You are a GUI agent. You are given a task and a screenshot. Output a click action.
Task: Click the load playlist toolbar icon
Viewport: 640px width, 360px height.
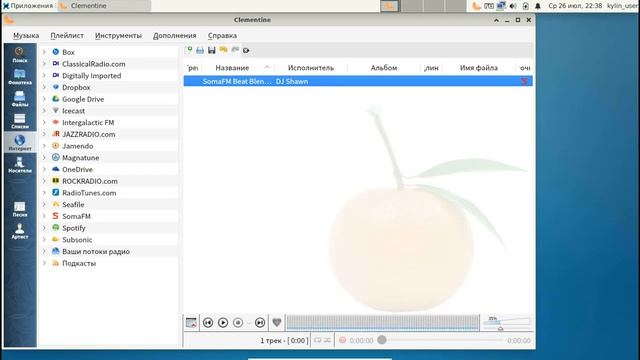coord(200,50)
